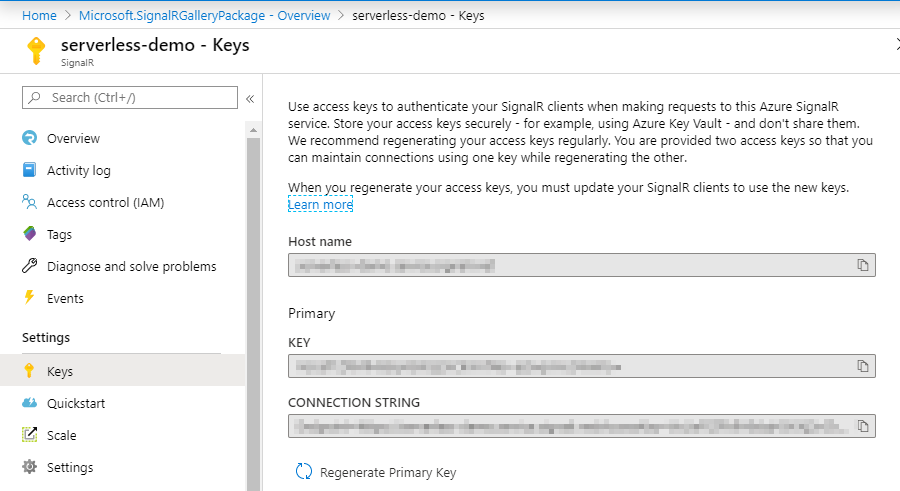This screenshot has width=900, height=491.
Task: Copy the Host name value
Action: pos(863,265)
